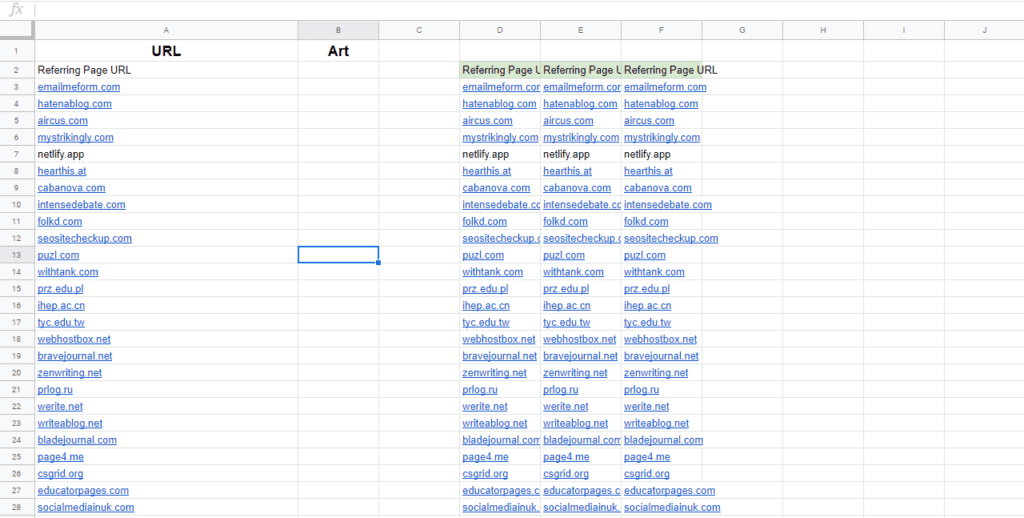Open emailmeform.com link in column A
The width and height of the screenshot is (1024, 518).
click(x=79, y=87)
